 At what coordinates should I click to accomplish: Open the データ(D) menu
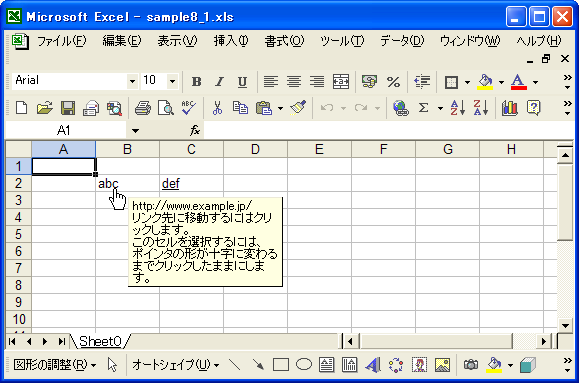402,41
